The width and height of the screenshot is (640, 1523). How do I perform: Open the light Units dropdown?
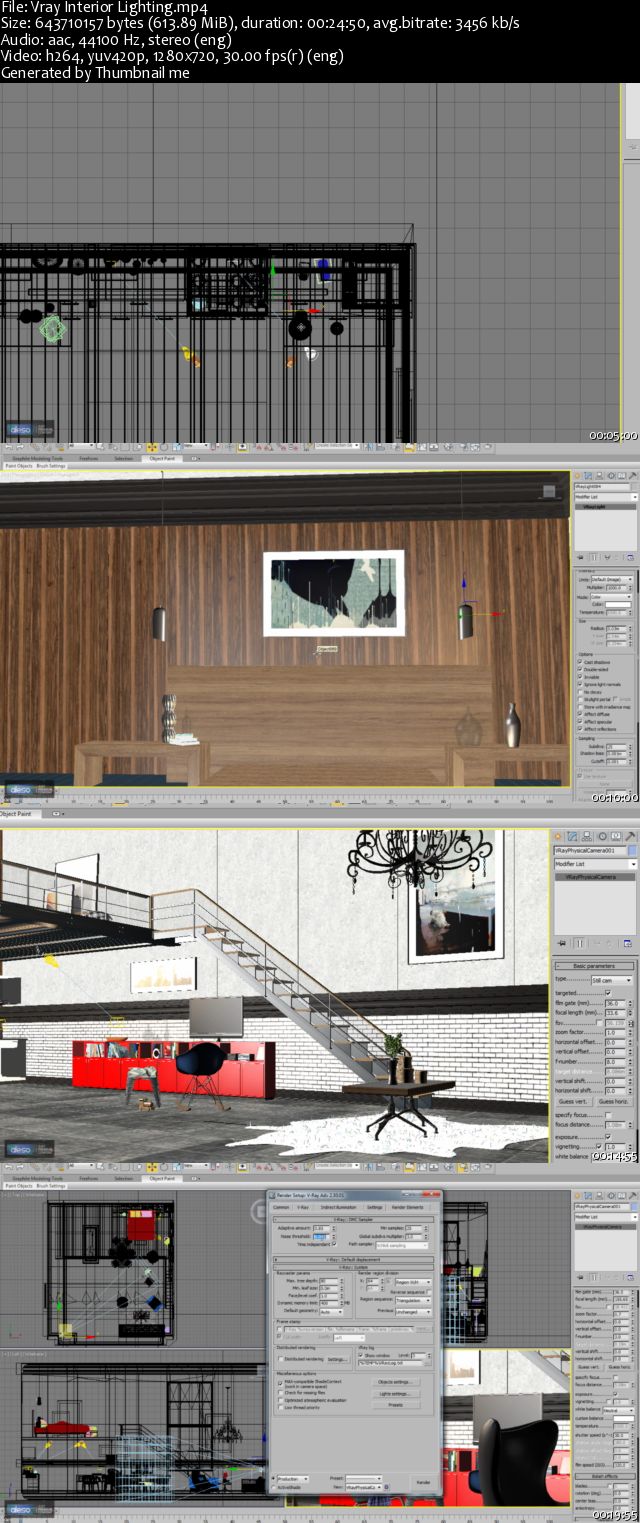pos(611,579)
